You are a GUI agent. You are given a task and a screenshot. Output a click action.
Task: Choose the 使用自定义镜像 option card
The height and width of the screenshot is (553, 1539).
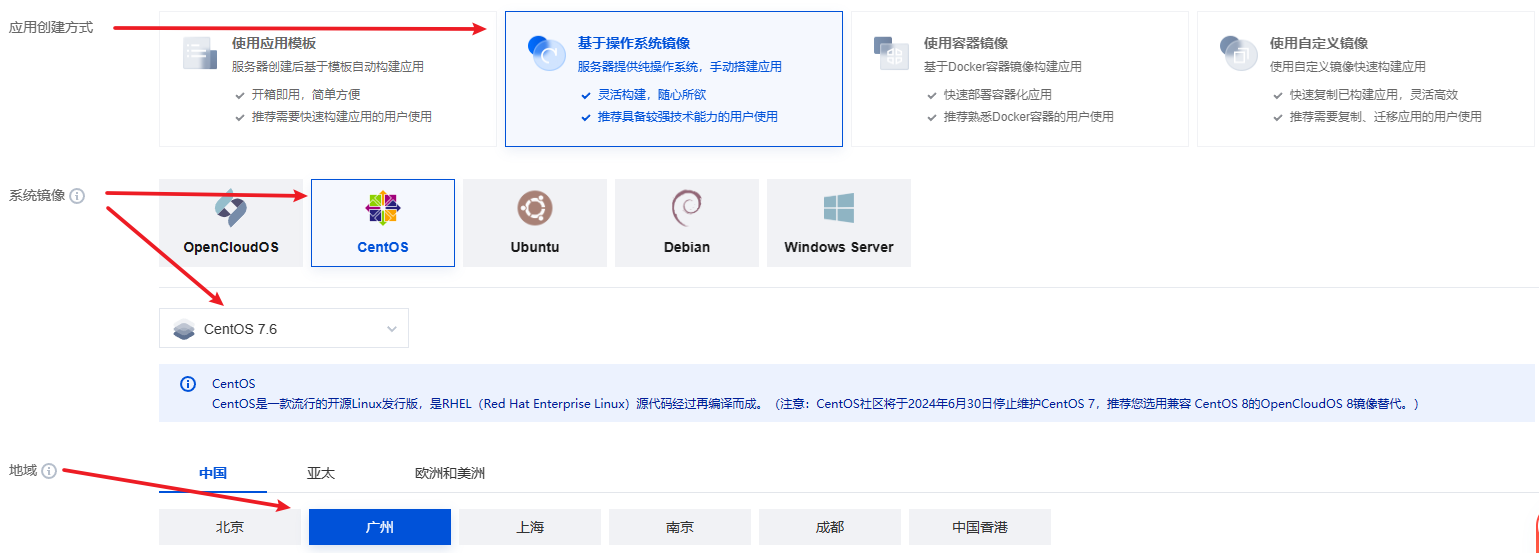(1365, 79)
